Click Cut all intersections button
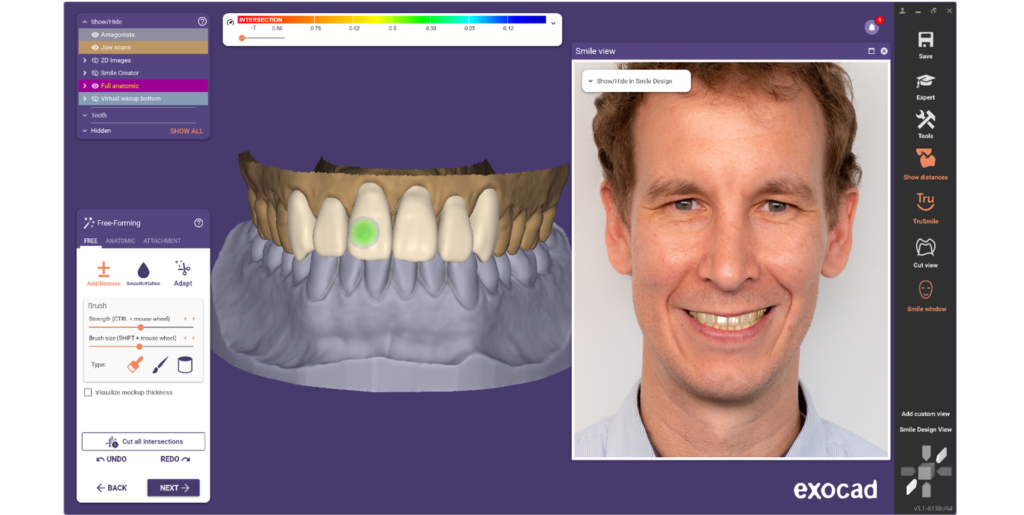1024x515 pixels. pyautogui.click(x=143, y=441)
